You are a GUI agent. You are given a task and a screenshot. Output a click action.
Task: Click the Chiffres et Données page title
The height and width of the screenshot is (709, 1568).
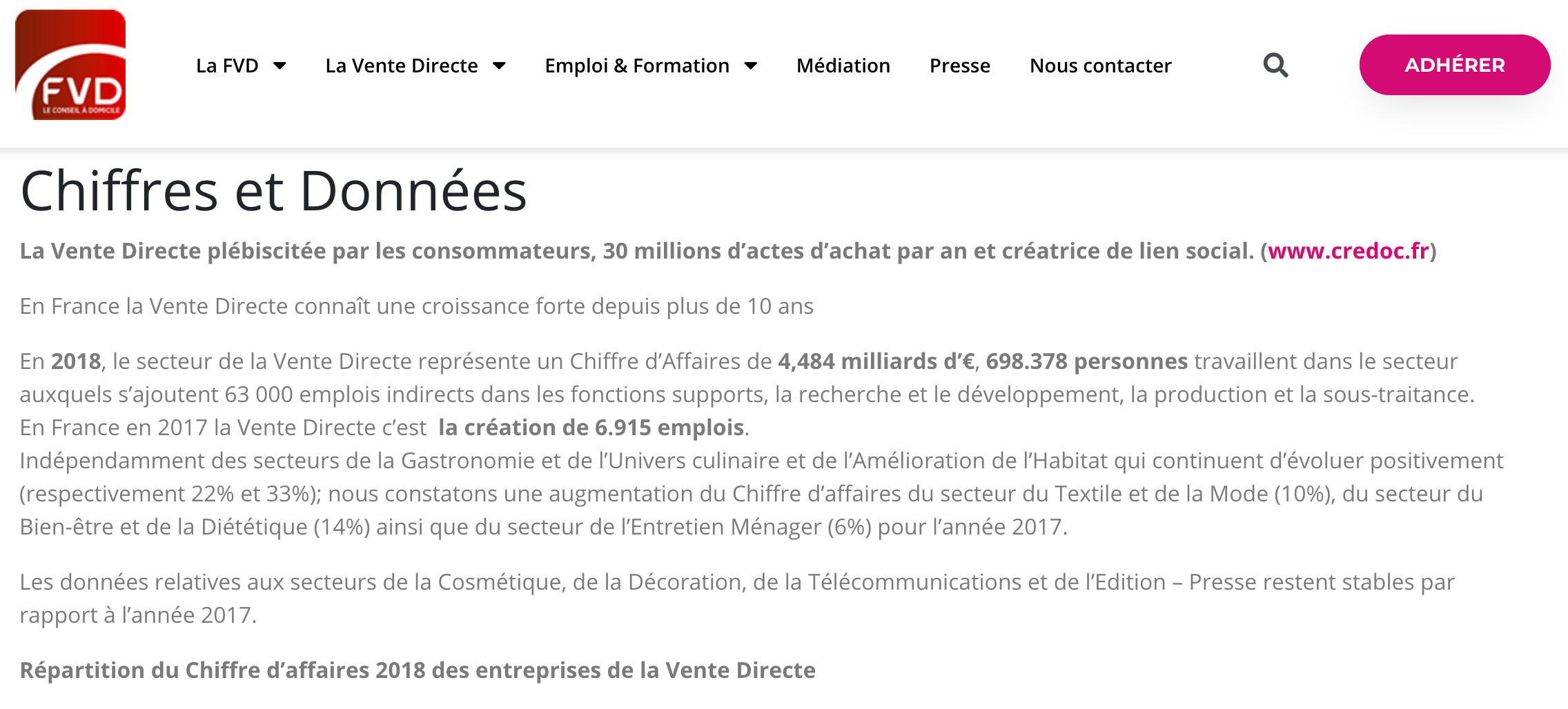[274, 191]
